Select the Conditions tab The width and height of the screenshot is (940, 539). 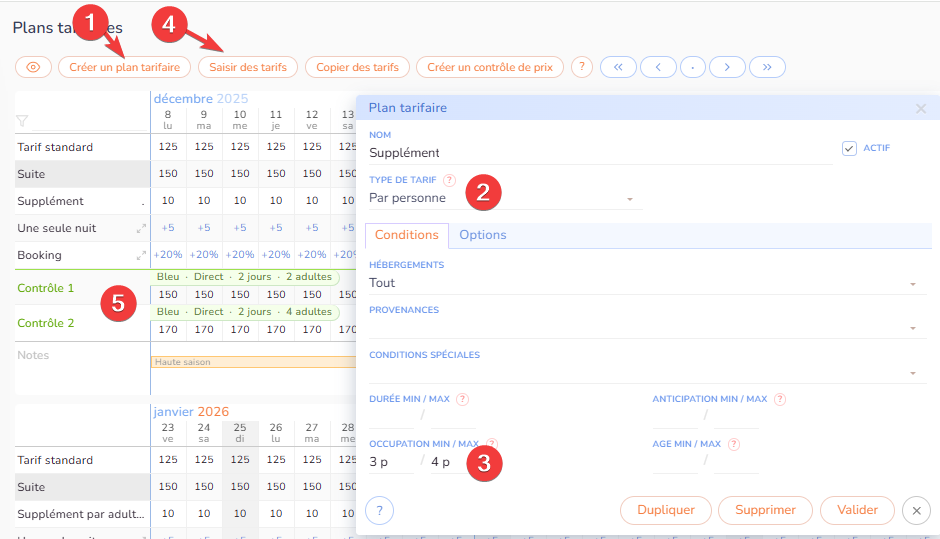[x=406, y=235]
